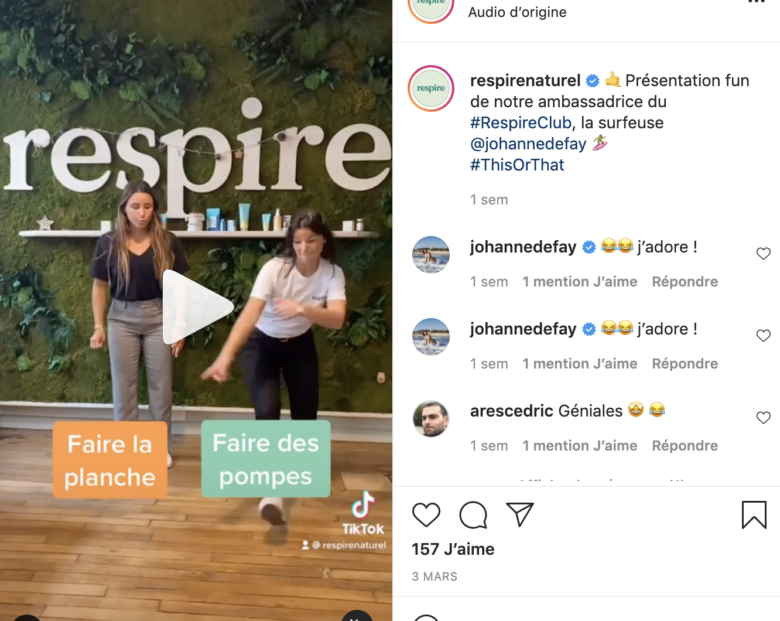Open #ThisOrThat hashtag
Image resolution: width=780 pixels, height=621 pixels.
tap(517, 165)
